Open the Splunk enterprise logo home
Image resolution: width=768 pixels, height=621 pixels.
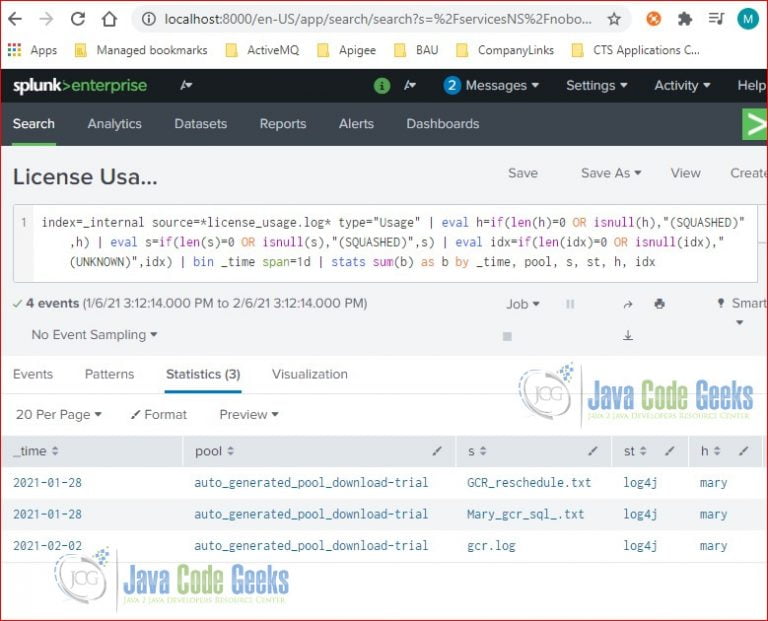point(79,86)
